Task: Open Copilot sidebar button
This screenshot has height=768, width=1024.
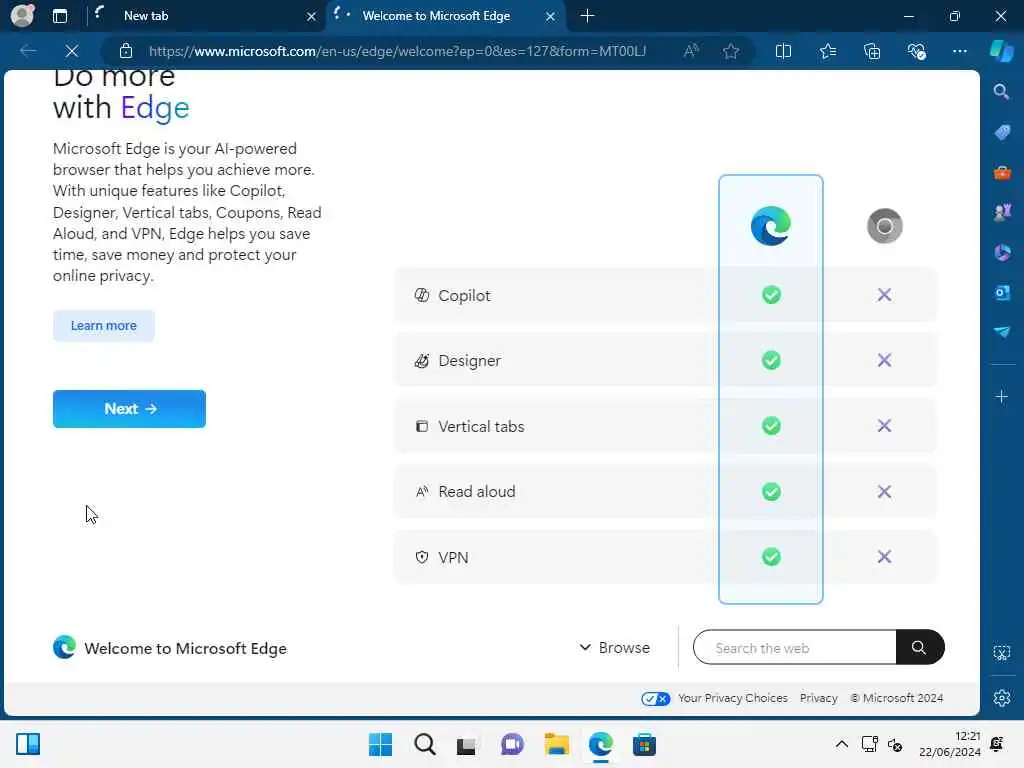Action: tap(1001, 51)
